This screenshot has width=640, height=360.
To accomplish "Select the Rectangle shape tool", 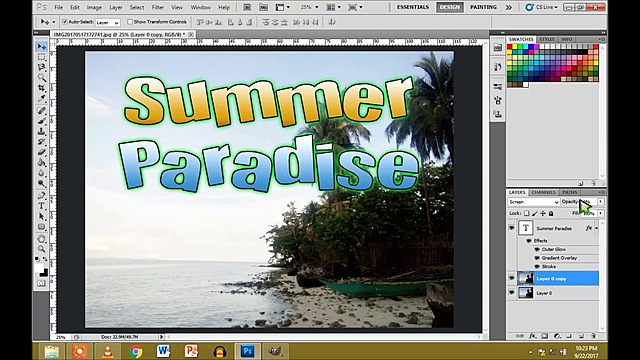I will 41,227.
